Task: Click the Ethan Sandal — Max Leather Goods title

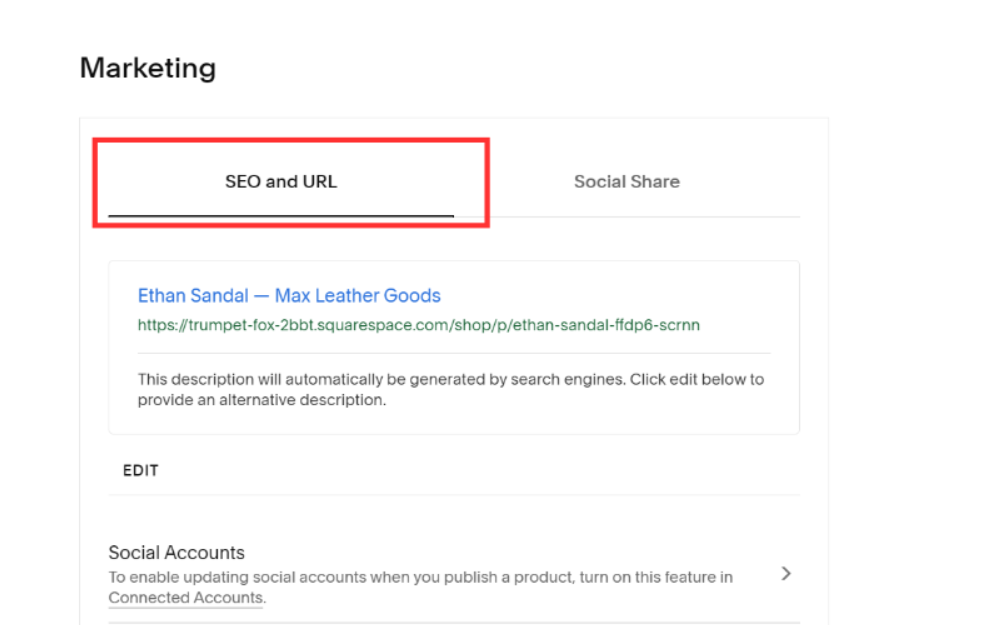Action: 289,296
